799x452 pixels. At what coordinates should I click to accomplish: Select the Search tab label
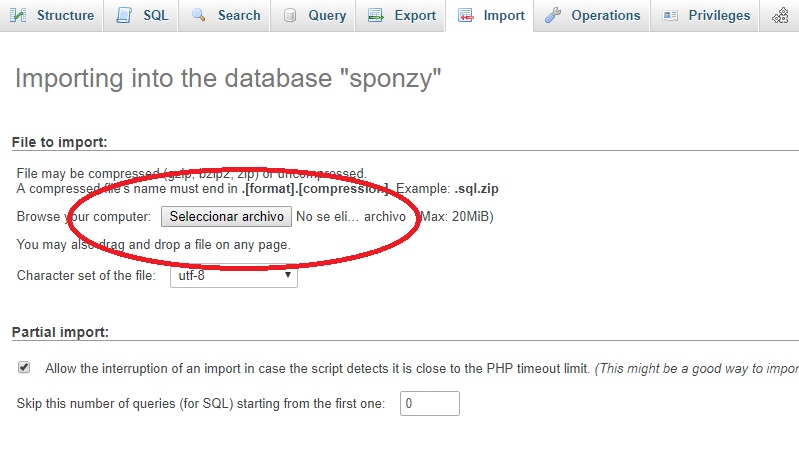tap(239, 16)
